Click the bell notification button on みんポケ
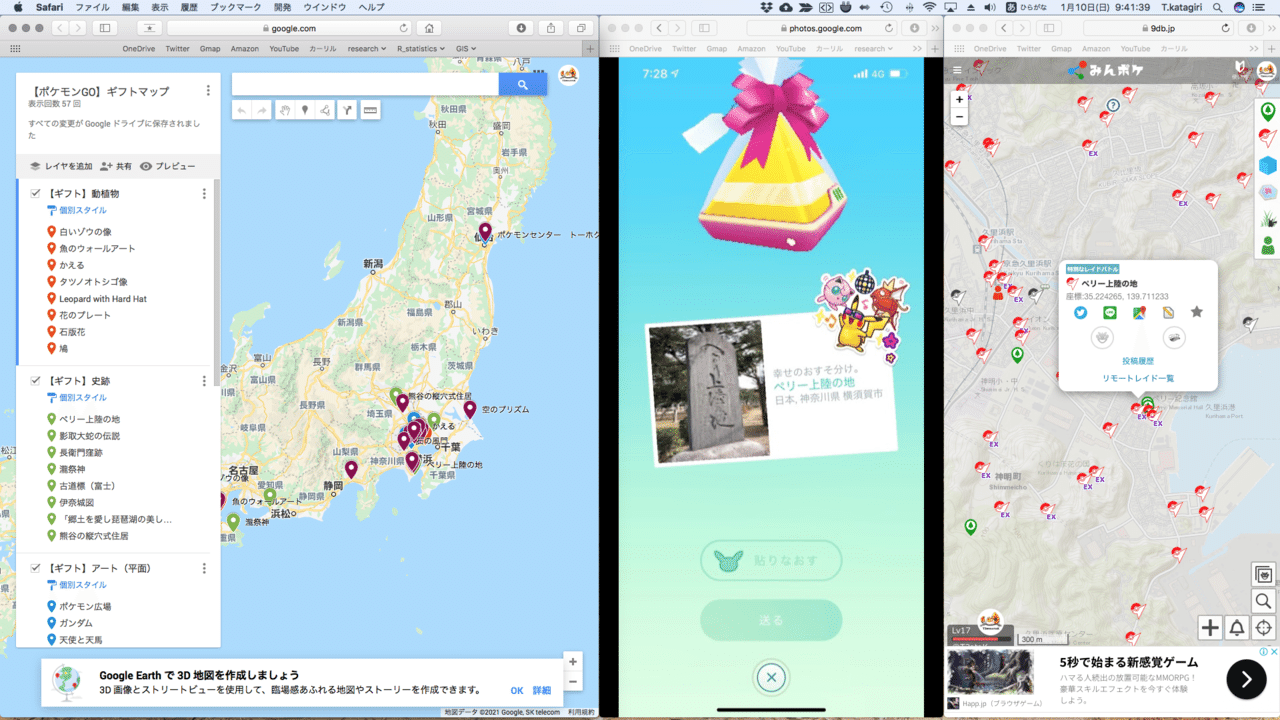Image resolution: width=1280 pixels, height=720 pixels. coord(1237,627)
